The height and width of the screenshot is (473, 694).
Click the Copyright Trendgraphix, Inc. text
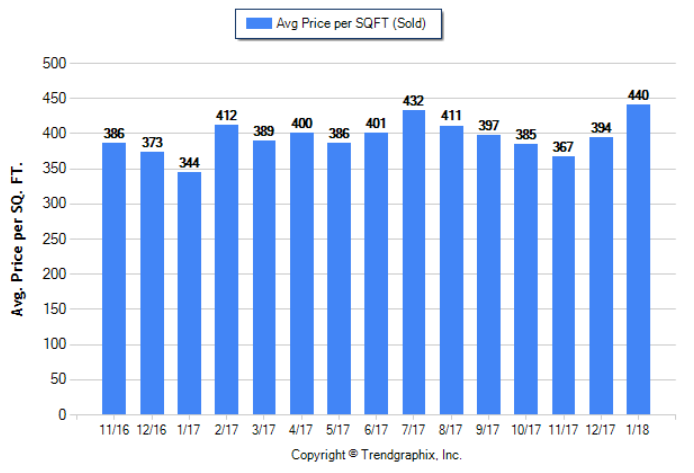[376, 454]
